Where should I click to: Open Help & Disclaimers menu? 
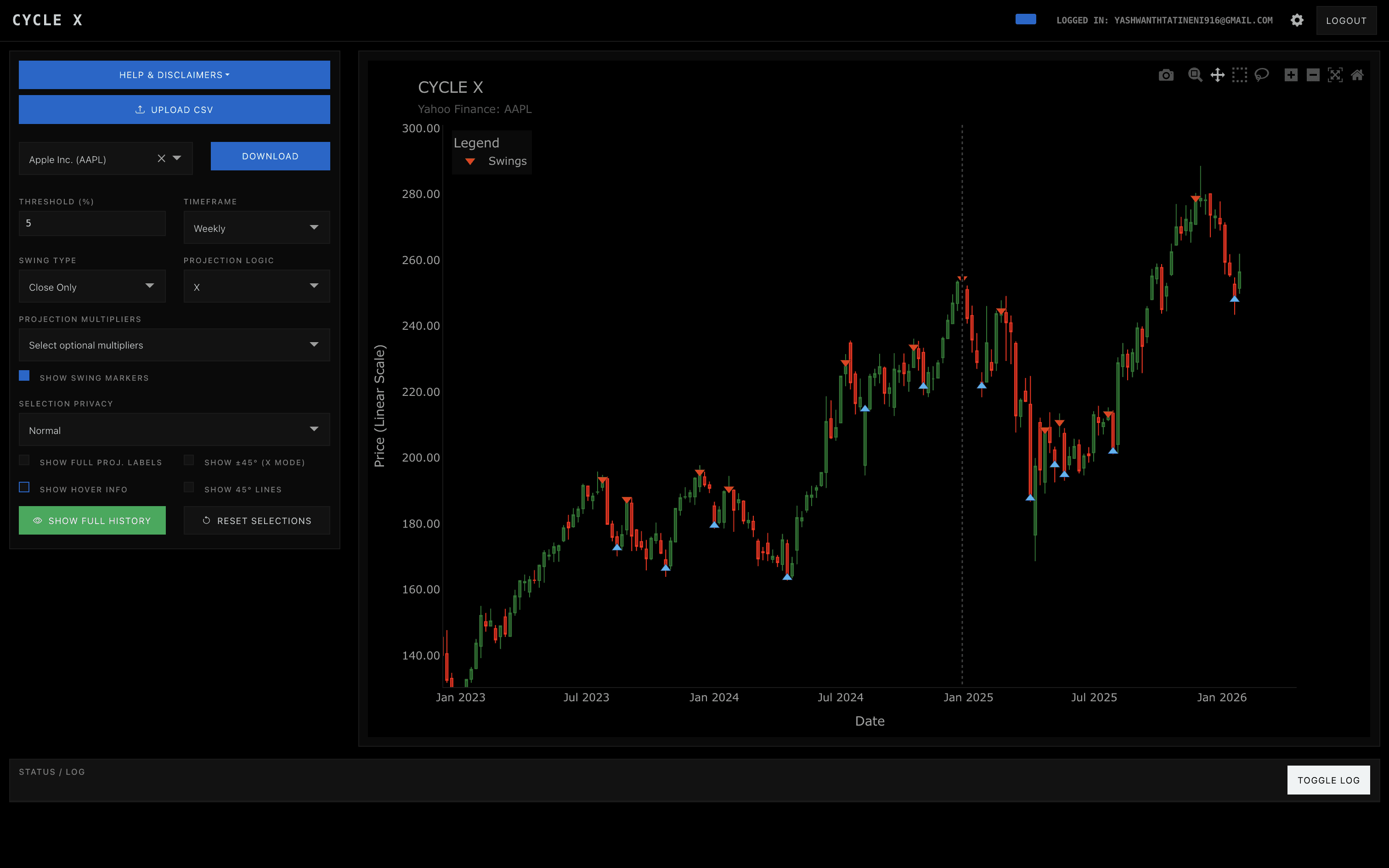tap(174, 75)
